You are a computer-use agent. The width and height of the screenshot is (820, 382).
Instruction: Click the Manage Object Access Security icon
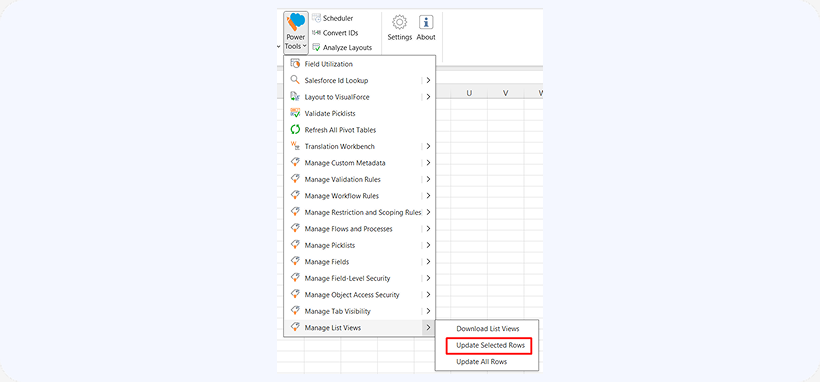pyautogui.click(x=295, y=295)
